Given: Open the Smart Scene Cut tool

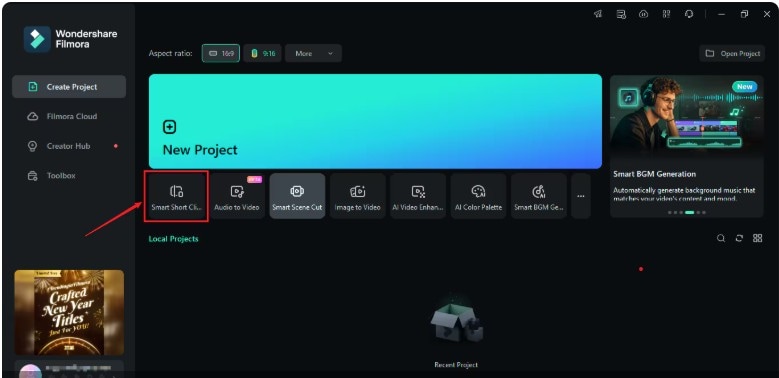Looking at the screenshot, I should [297, 196].
